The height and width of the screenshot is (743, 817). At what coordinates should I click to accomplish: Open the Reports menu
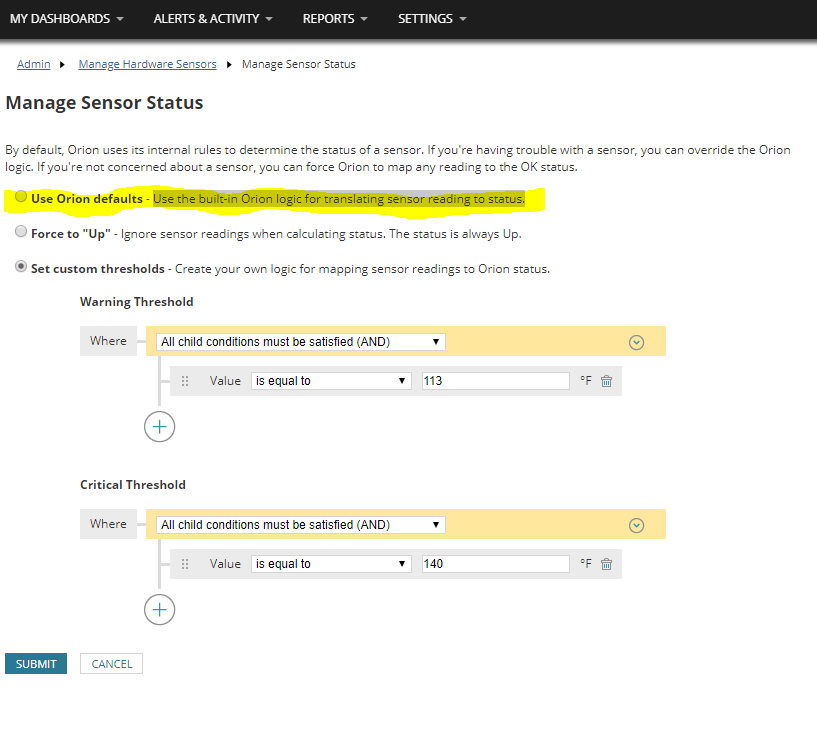coord(335,19)
